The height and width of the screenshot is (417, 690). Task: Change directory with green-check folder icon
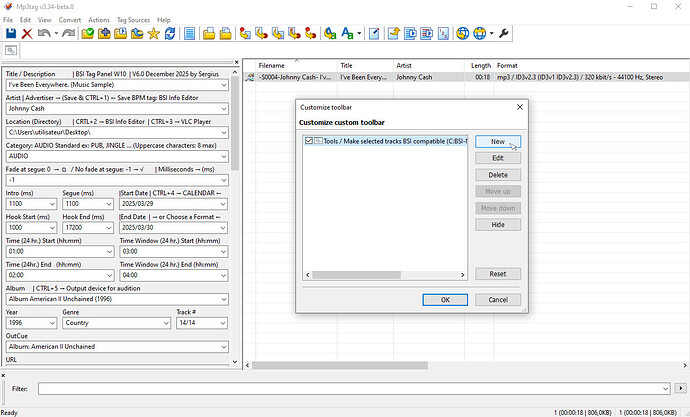click(88, 33)
